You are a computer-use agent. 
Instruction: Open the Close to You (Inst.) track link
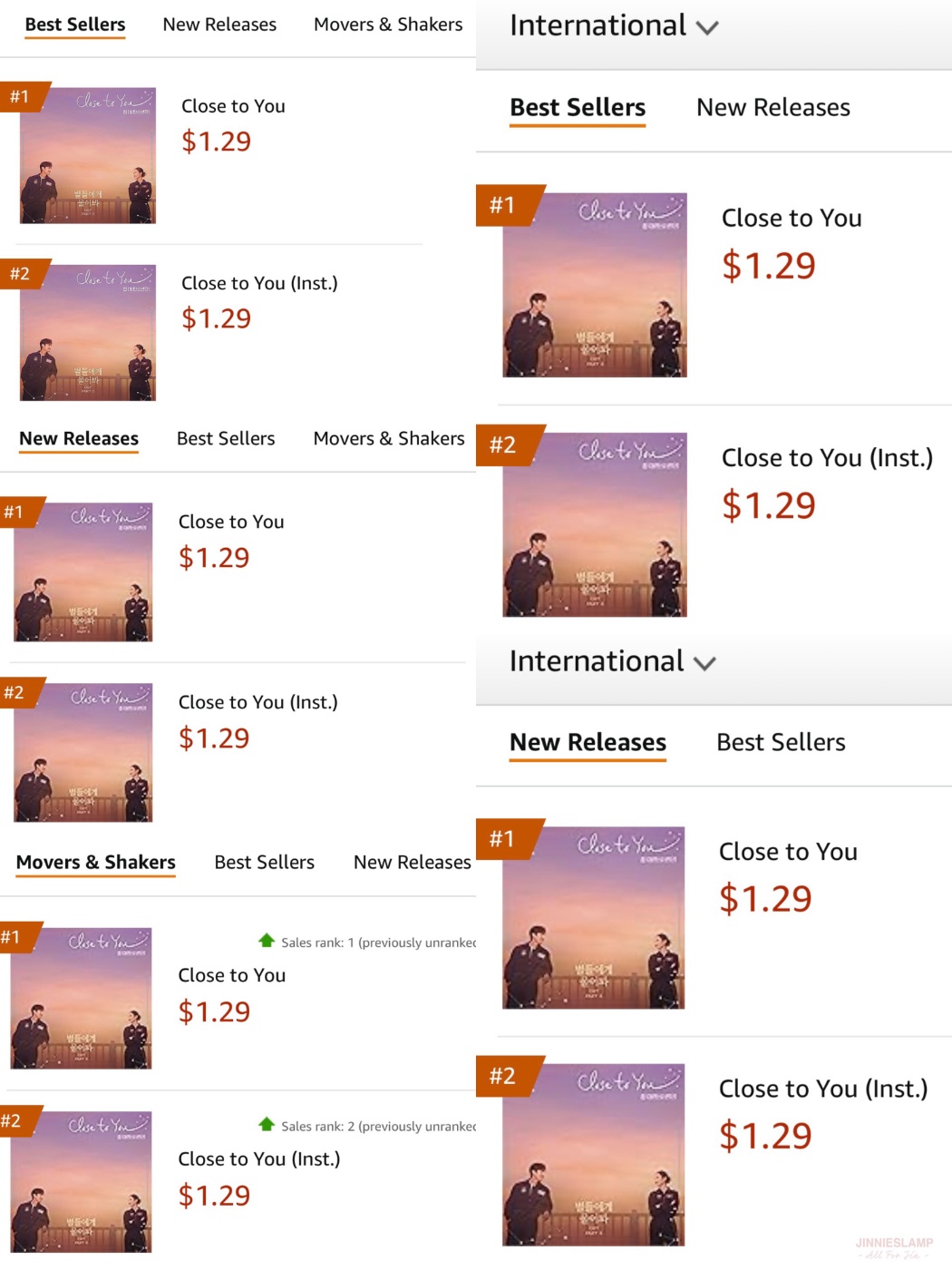click(258, 283)
